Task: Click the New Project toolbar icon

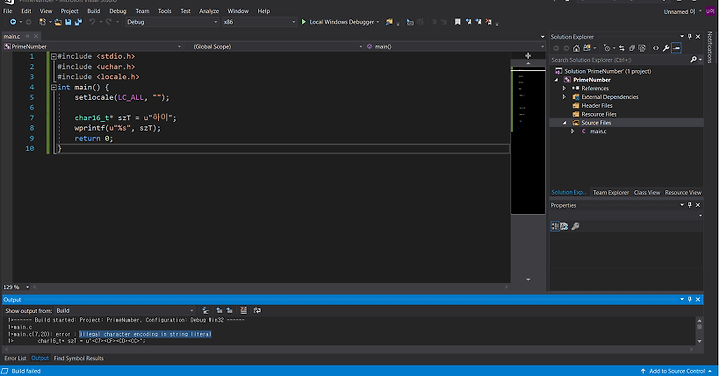Action: [x=42, y=22]
